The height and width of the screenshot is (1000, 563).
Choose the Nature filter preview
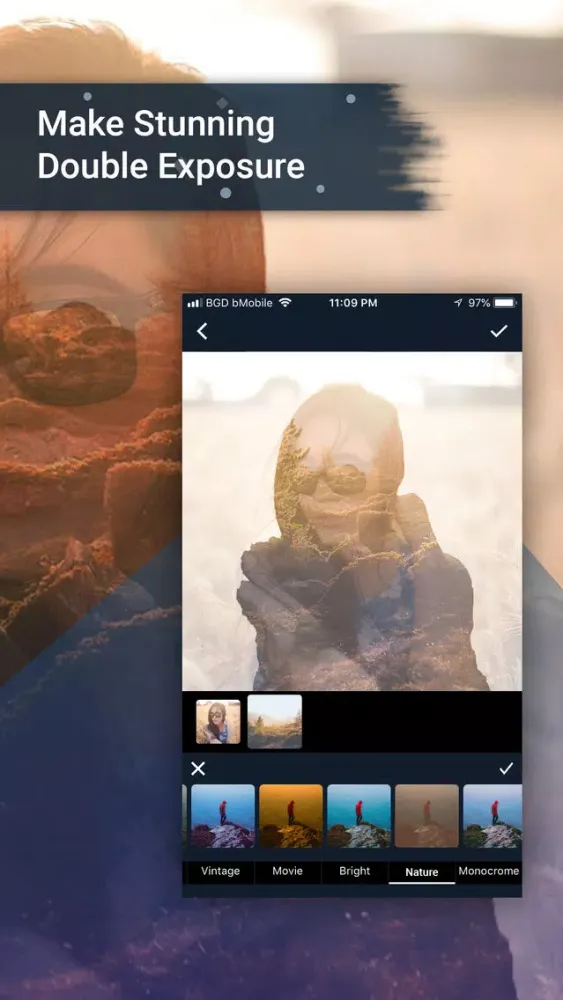[x=427, y=816]
